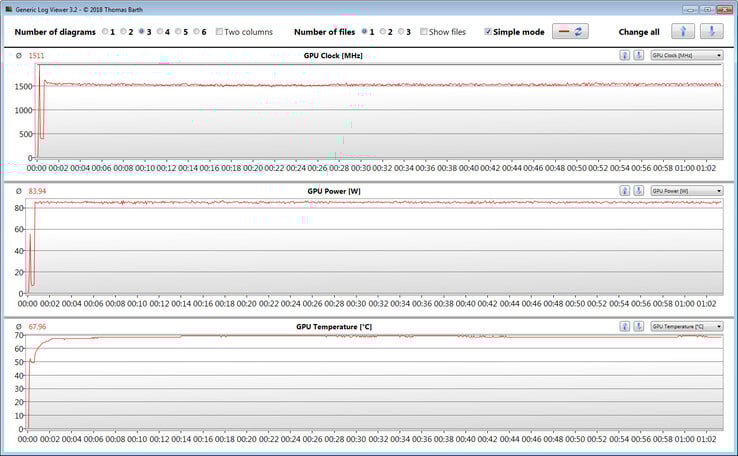Click the average symbol in GPU Power diagram
Viewport: 738px width, 456px height.
click(x=19, y=191)
